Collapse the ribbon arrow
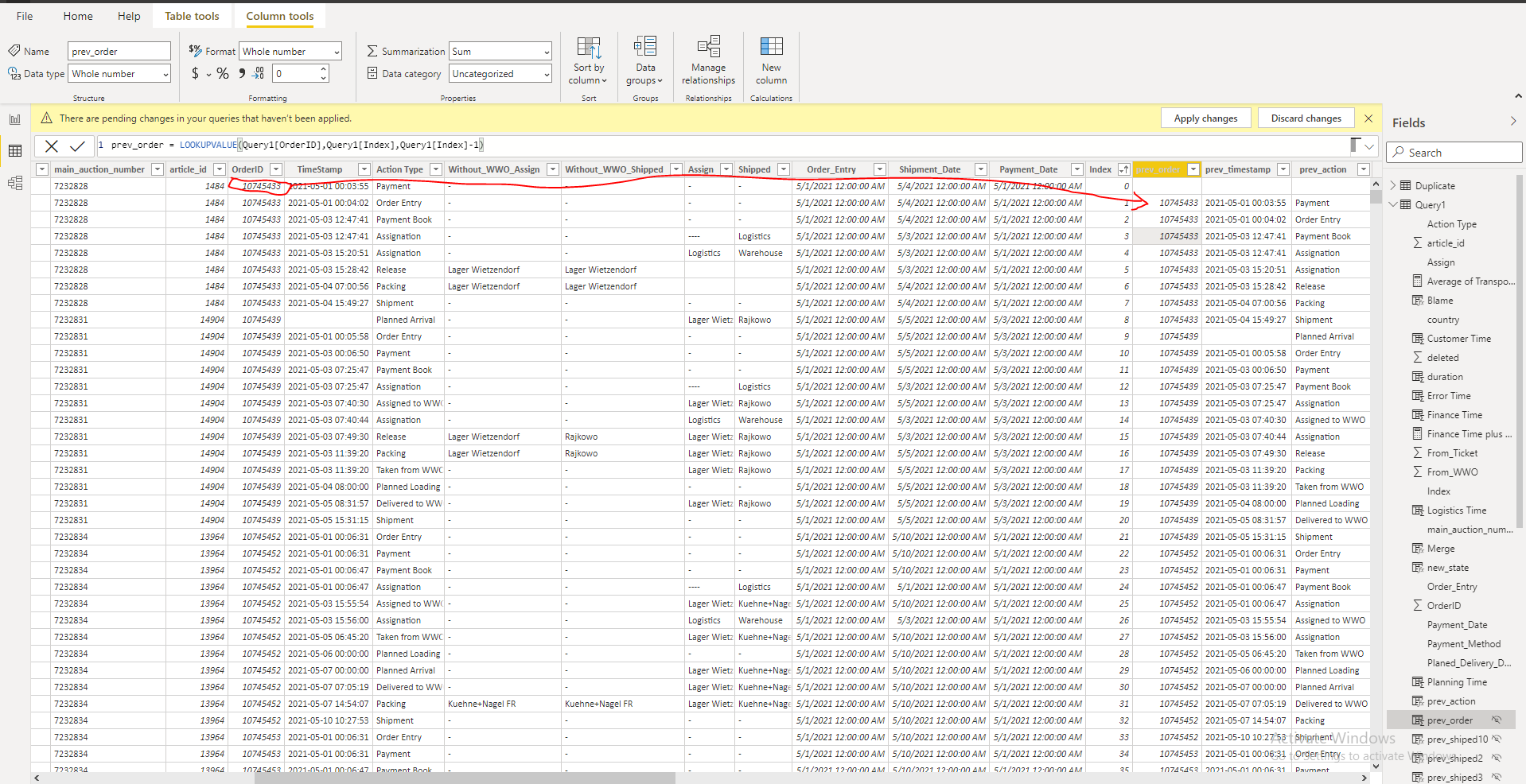This screenshot has width=1526, height=784. [1518, 96]
